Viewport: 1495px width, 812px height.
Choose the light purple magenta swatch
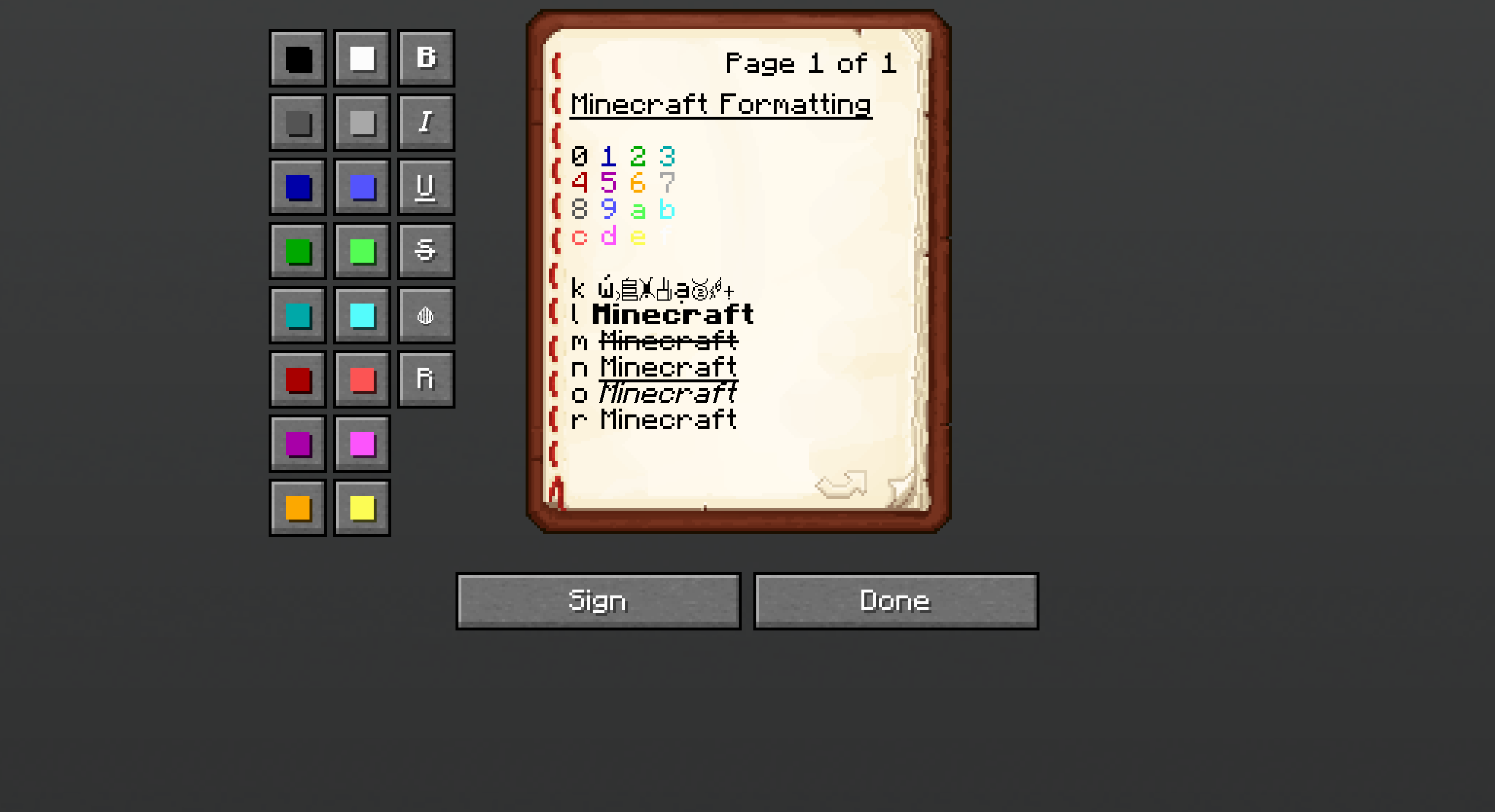[x=362, y=444]
